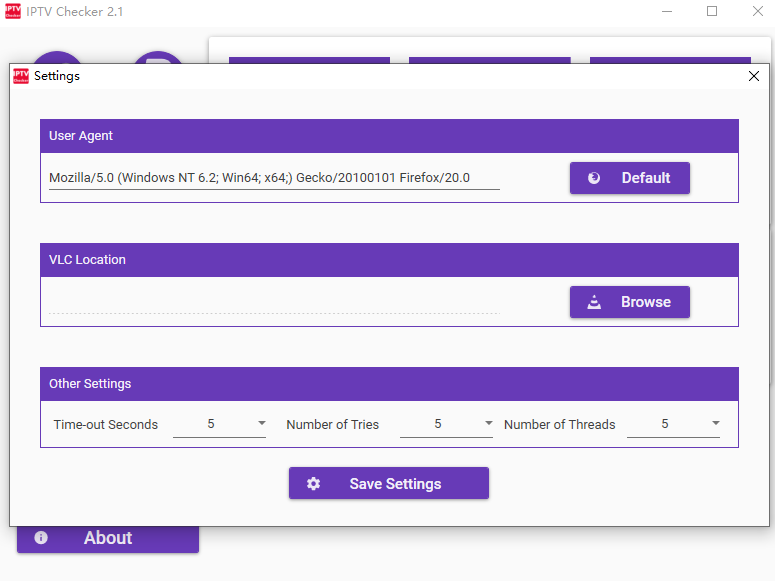Focus the User Agent text field
Screen dimensions: 775x581
coord(273,178)
